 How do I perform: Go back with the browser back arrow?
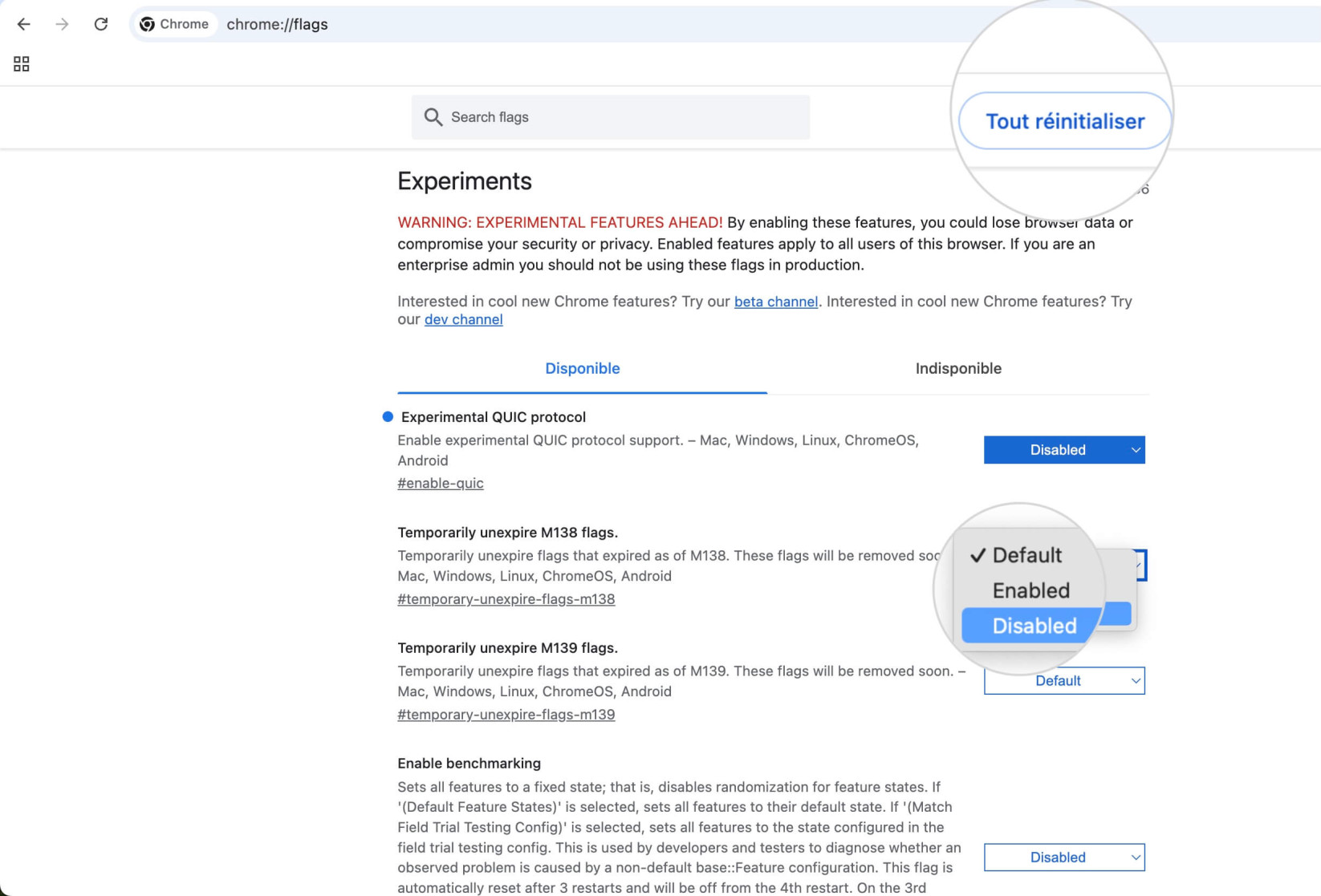click(x=23, y=24)
